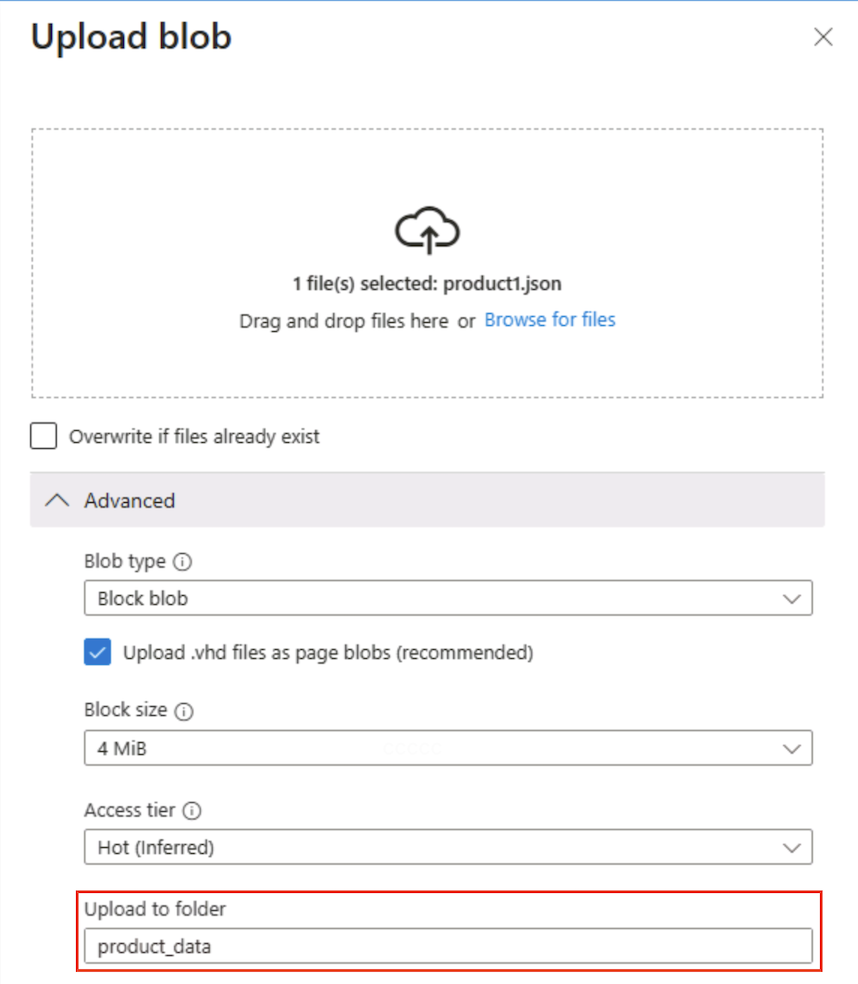Click the cloud upload icon
Screen dimensions: 858x984
[429, 230]
